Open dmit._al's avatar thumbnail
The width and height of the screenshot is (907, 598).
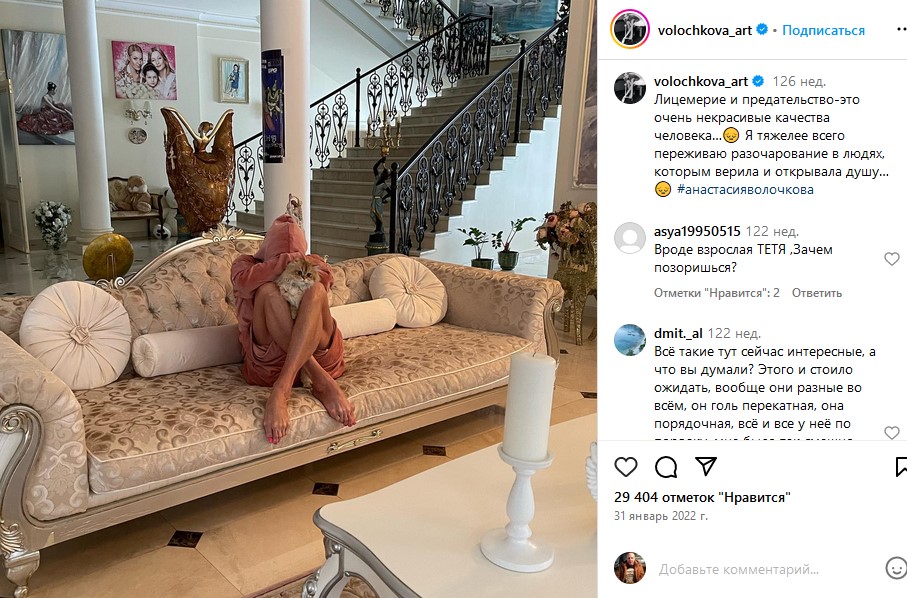coord(629,340)
